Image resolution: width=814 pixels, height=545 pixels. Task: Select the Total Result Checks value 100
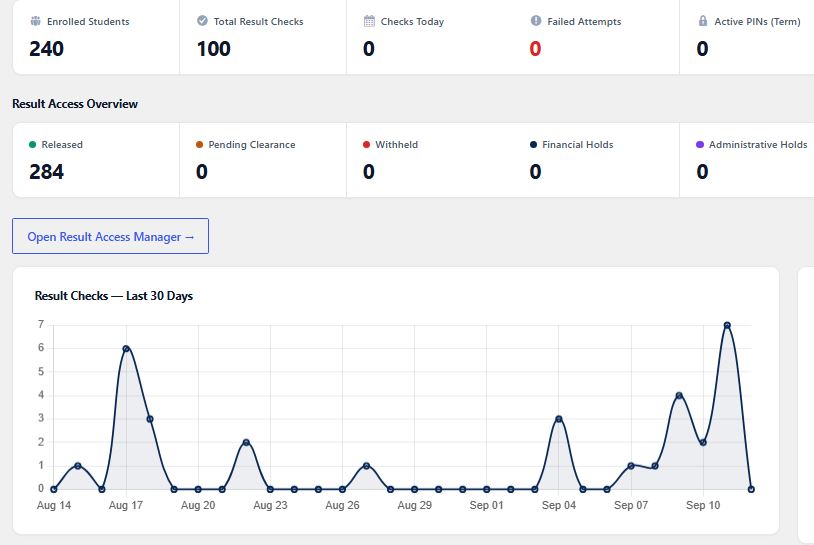(213, 49)
